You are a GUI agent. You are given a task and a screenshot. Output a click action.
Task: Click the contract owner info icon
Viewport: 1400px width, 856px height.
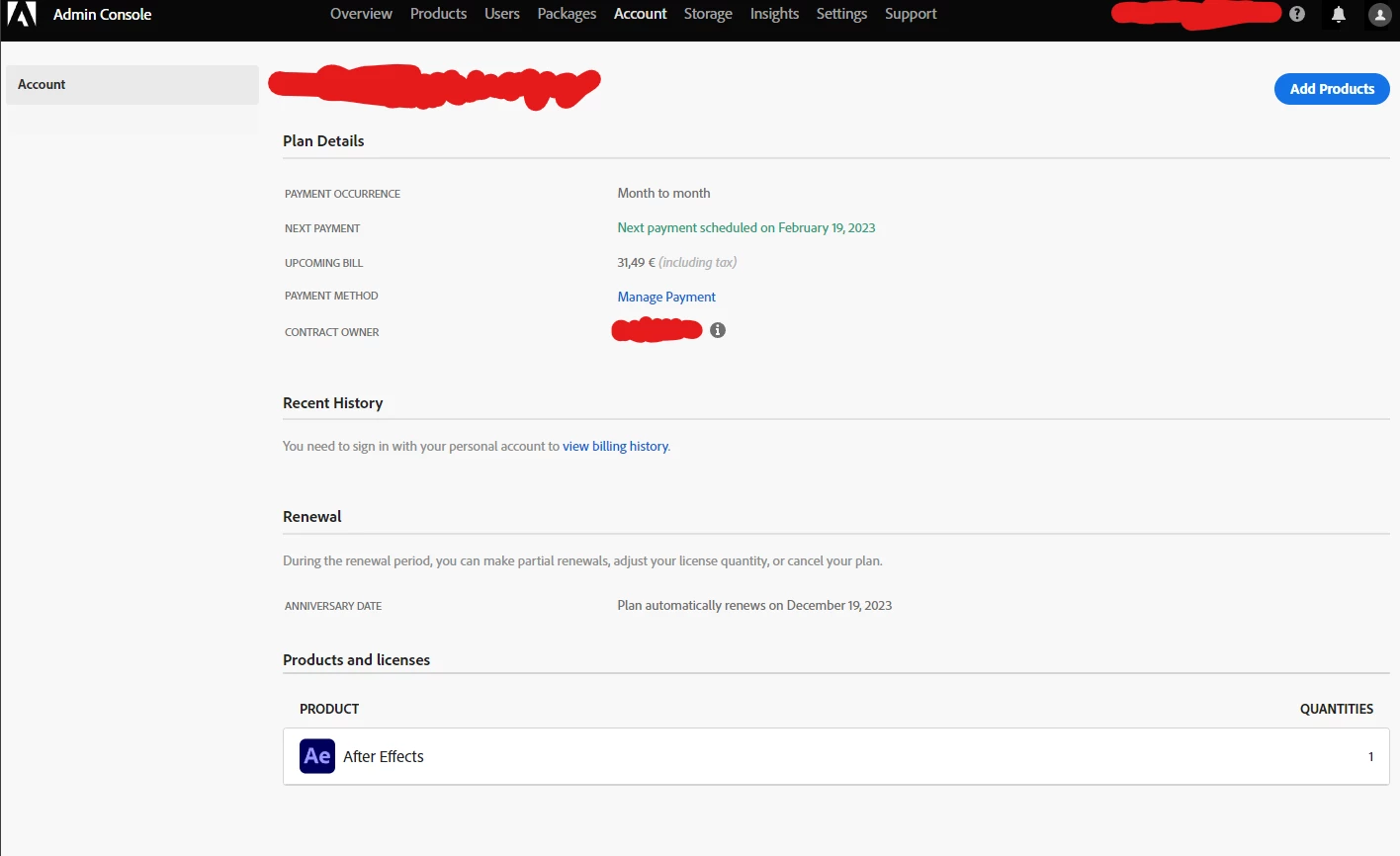pyautogui.click(x=718, y=330)
